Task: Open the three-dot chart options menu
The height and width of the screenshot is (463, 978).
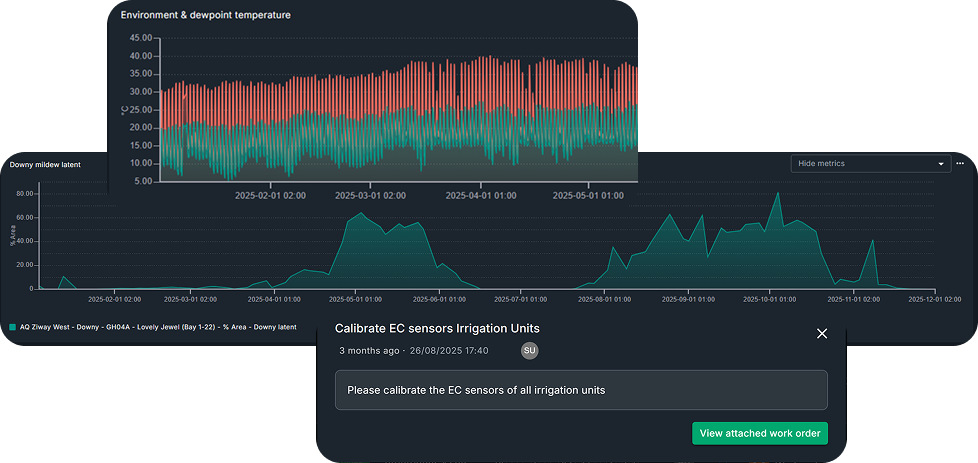Action: point(960,163)
